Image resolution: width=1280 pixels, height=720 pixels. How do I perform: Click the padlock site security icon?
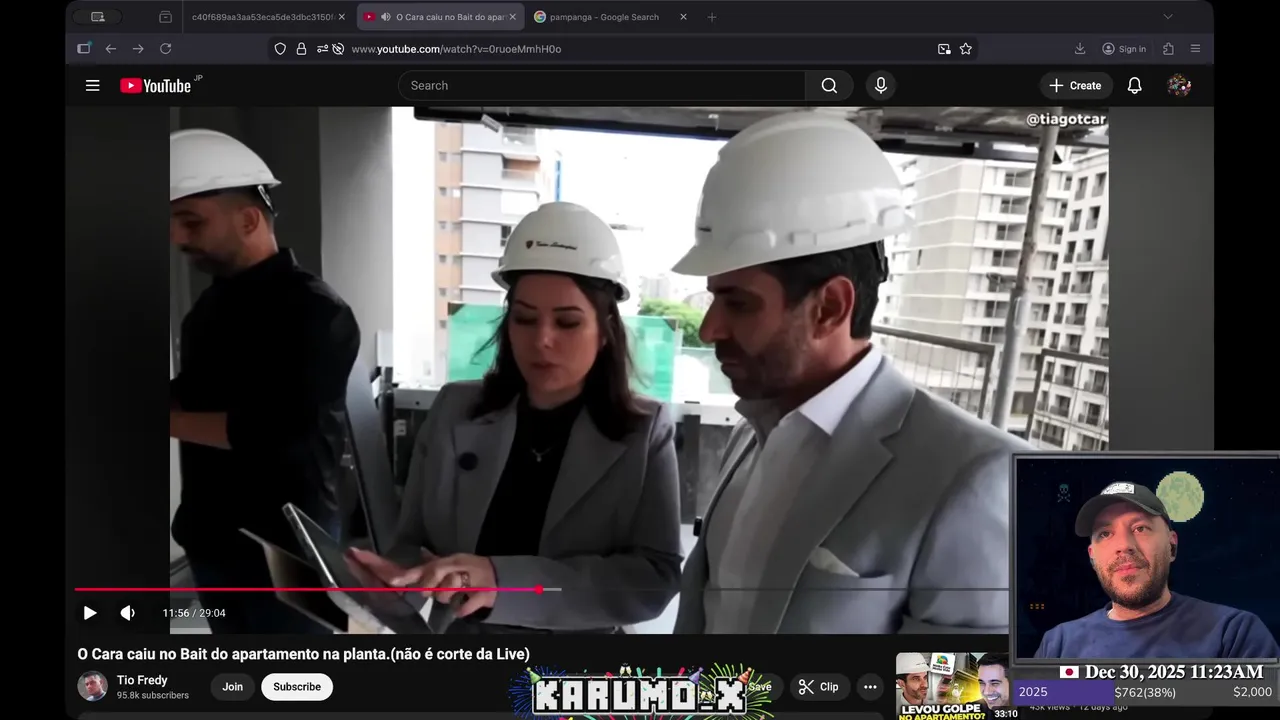[x=301, y=49]
